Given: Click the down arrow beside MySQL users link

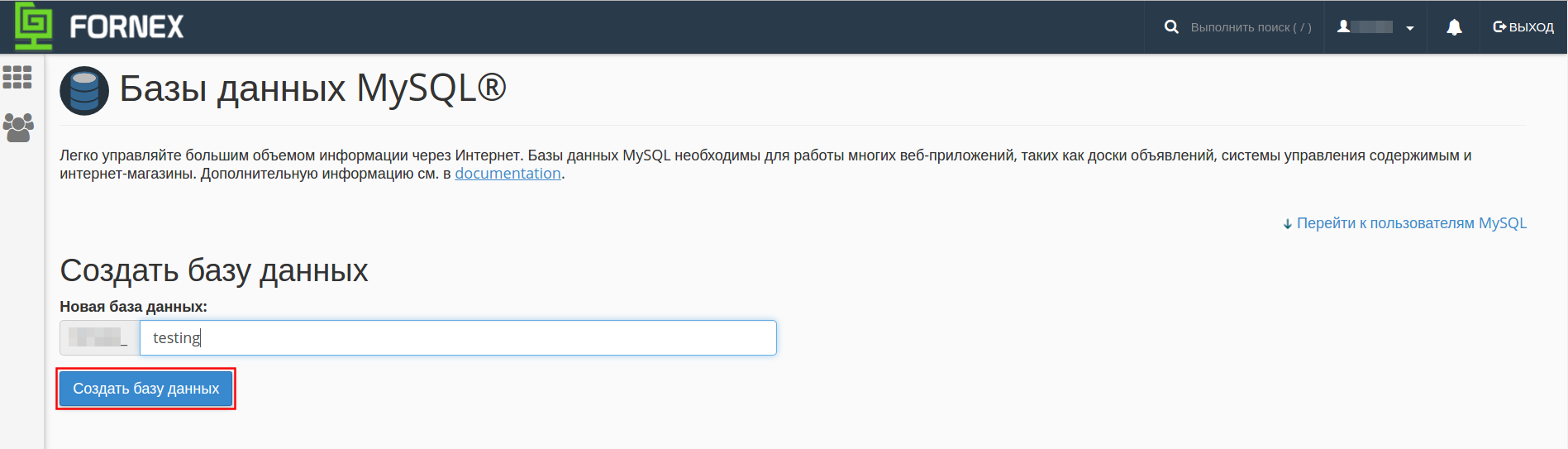Looking at the screenshot, I should coord(1288,224).
